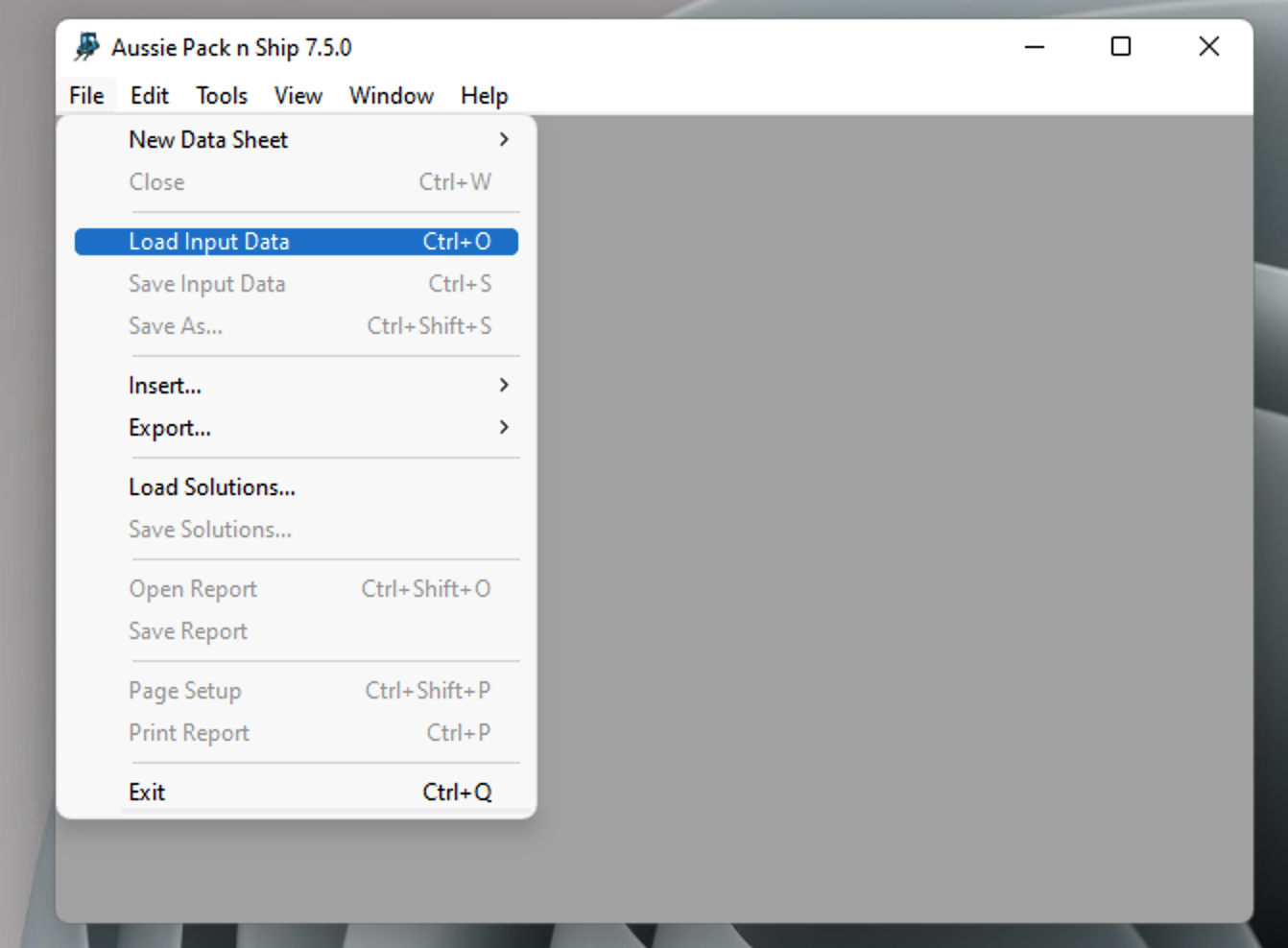Close the Aussie Pack n Ship window

(1209, 47)
